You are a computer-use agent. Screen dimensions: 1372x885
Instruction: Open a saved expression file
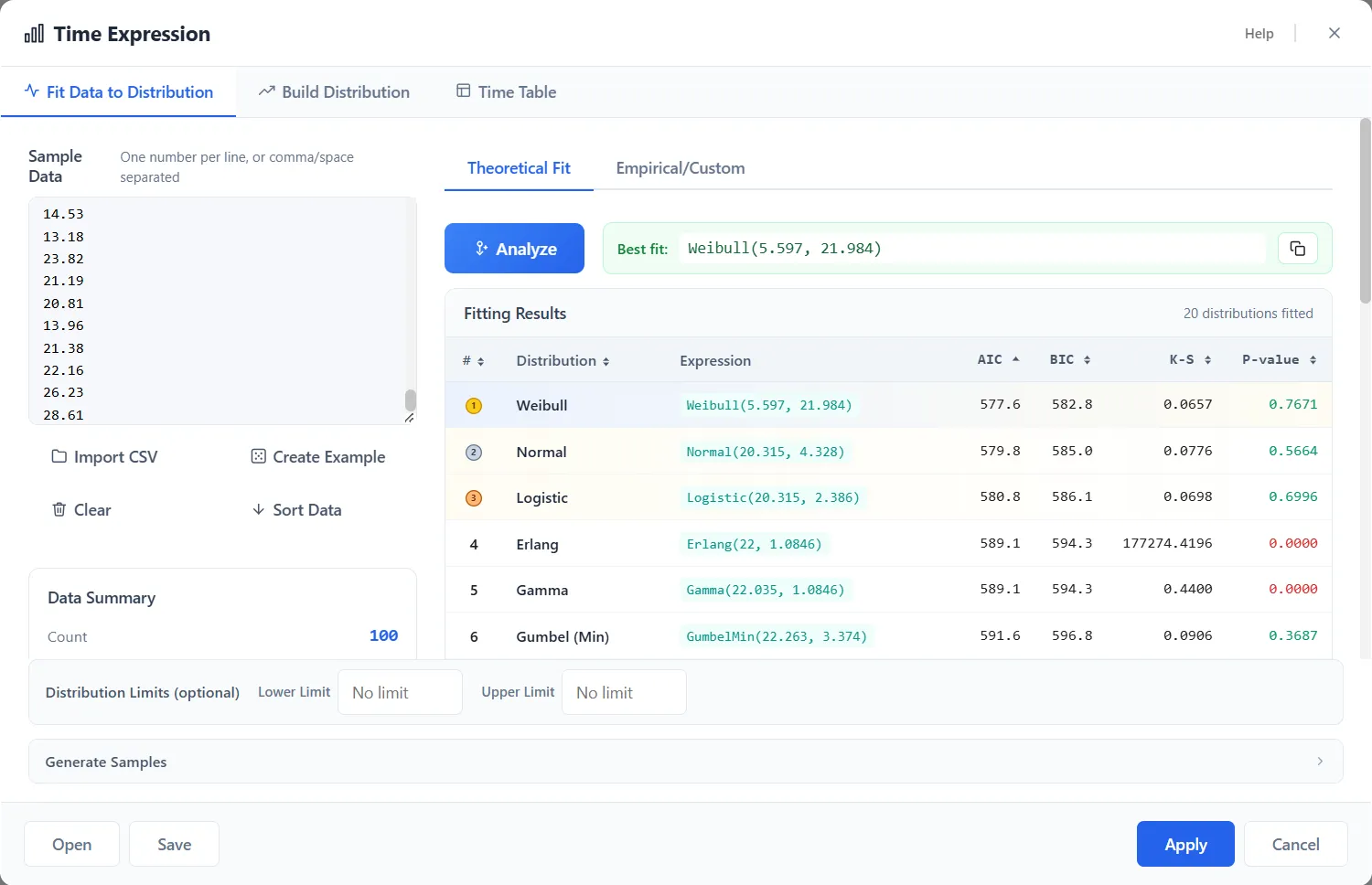(x=71, y=844)
